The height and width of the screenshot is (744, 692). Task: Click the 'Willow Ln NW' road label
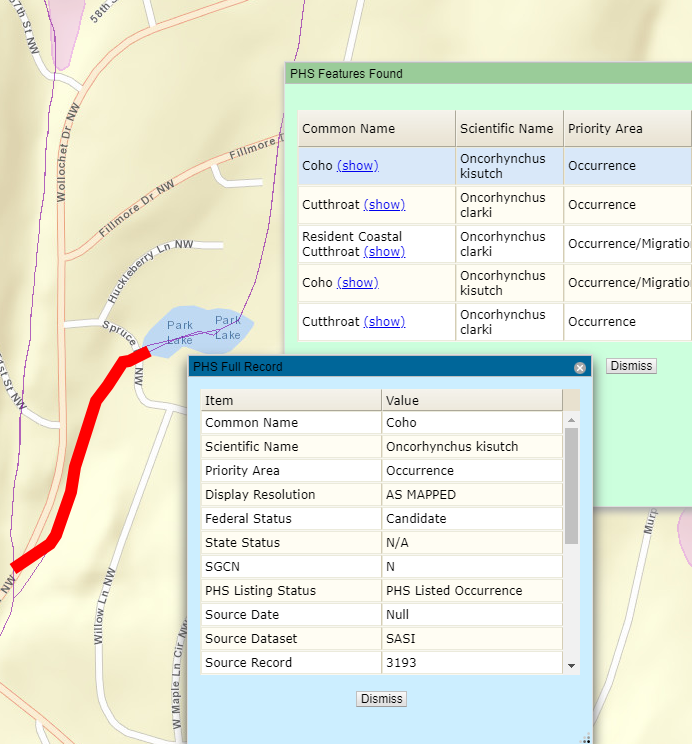pos(104,606)
